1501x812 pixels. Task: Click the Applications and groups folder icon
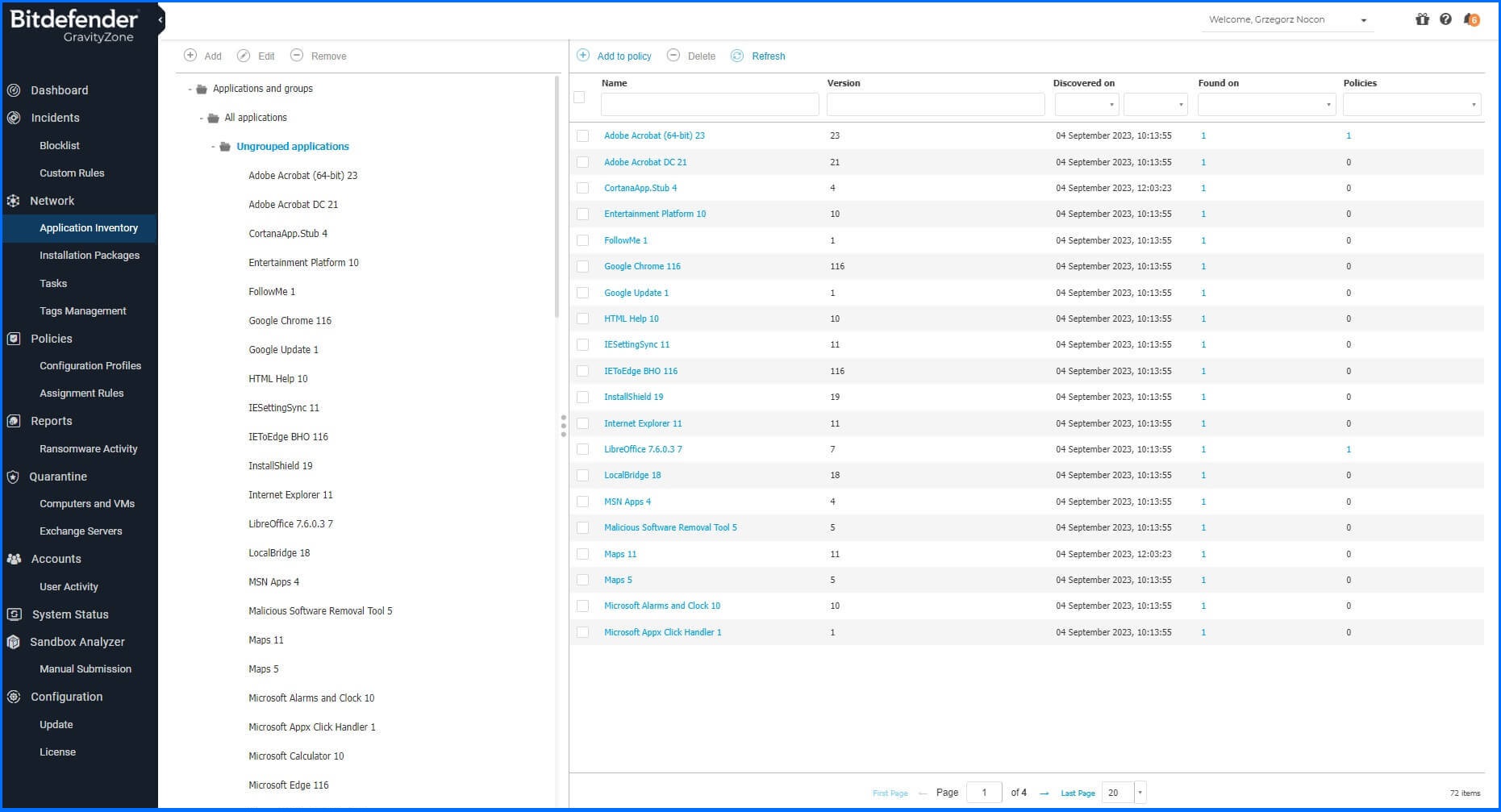pos(202,90)
